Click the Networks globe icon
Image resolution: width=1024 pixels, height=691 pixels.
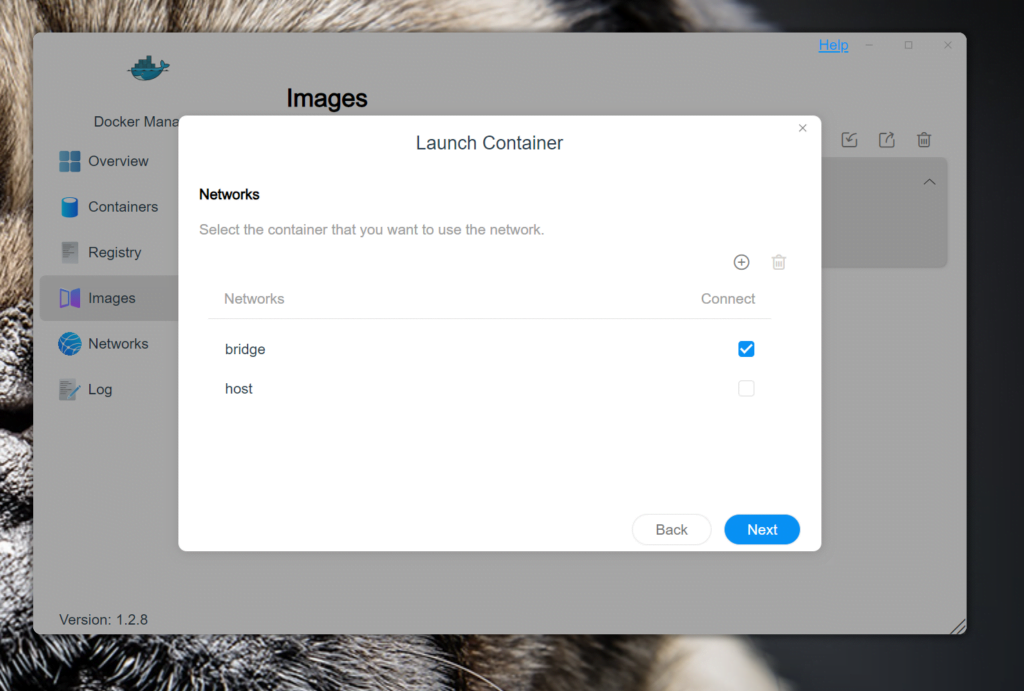70,344
